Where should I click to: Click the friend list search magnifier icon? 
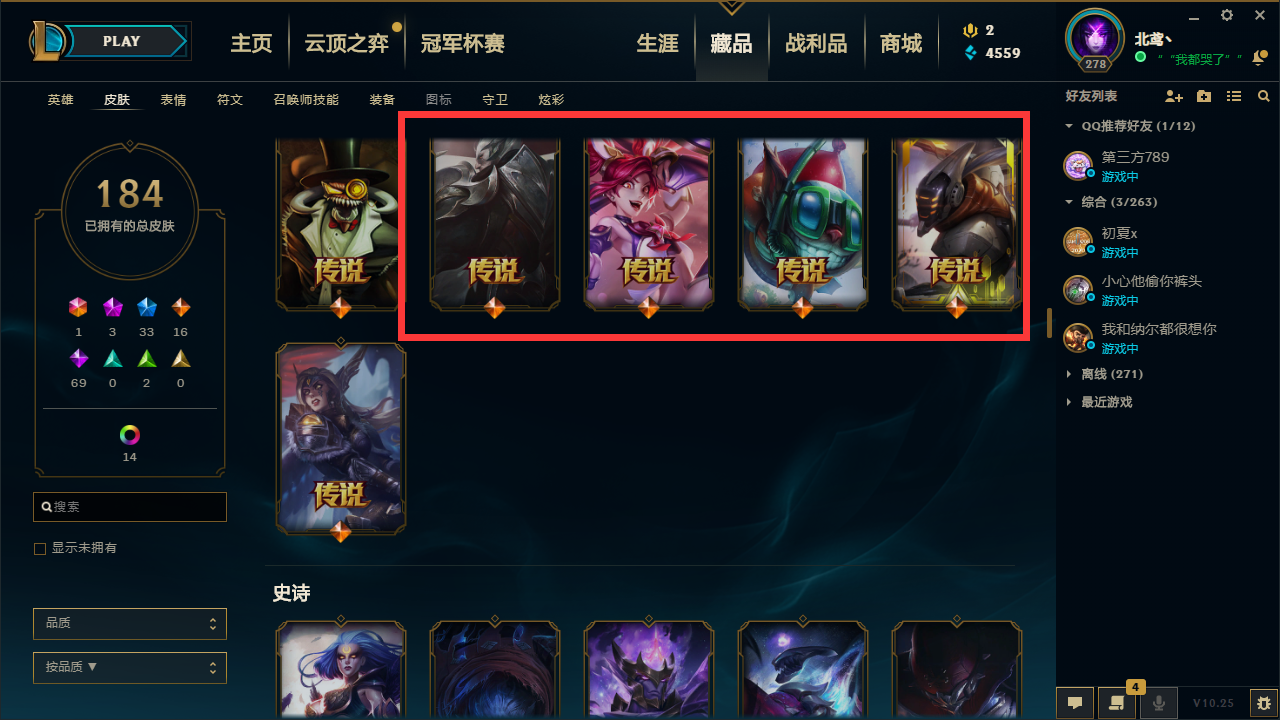[1264, 96]
